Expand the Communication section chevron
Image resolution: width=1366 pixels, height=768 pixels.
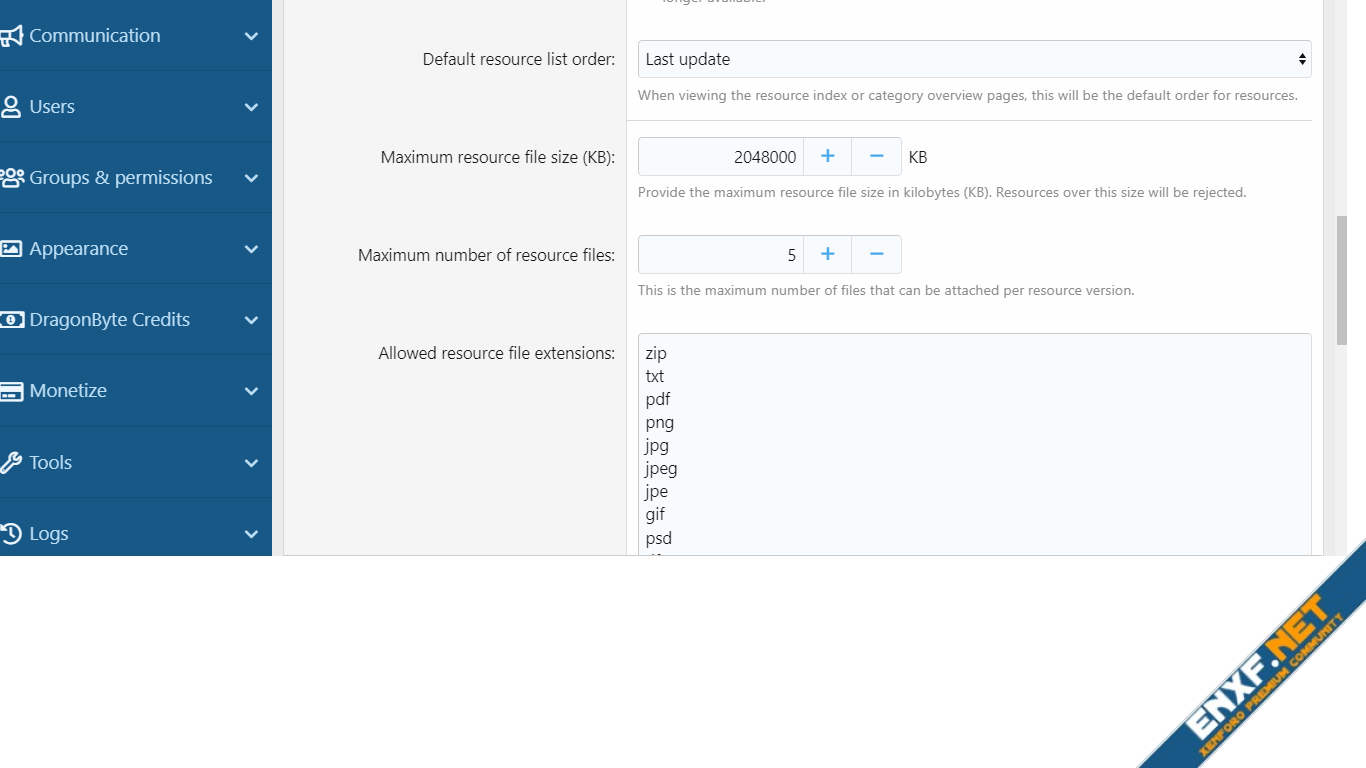point(251,36)
